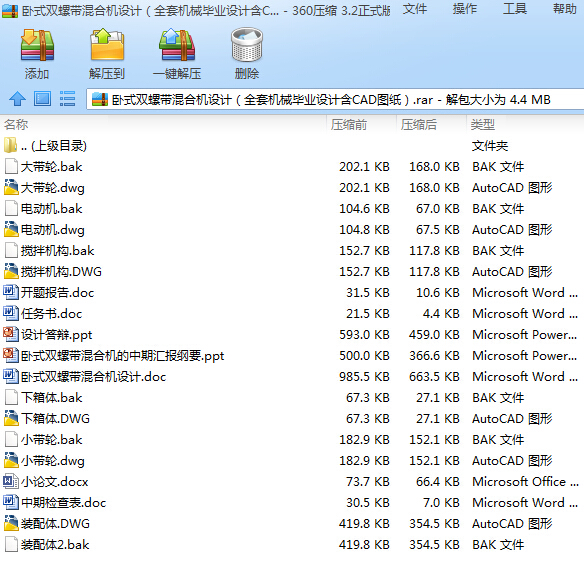Switch to list view button

(x=67, y=99)
